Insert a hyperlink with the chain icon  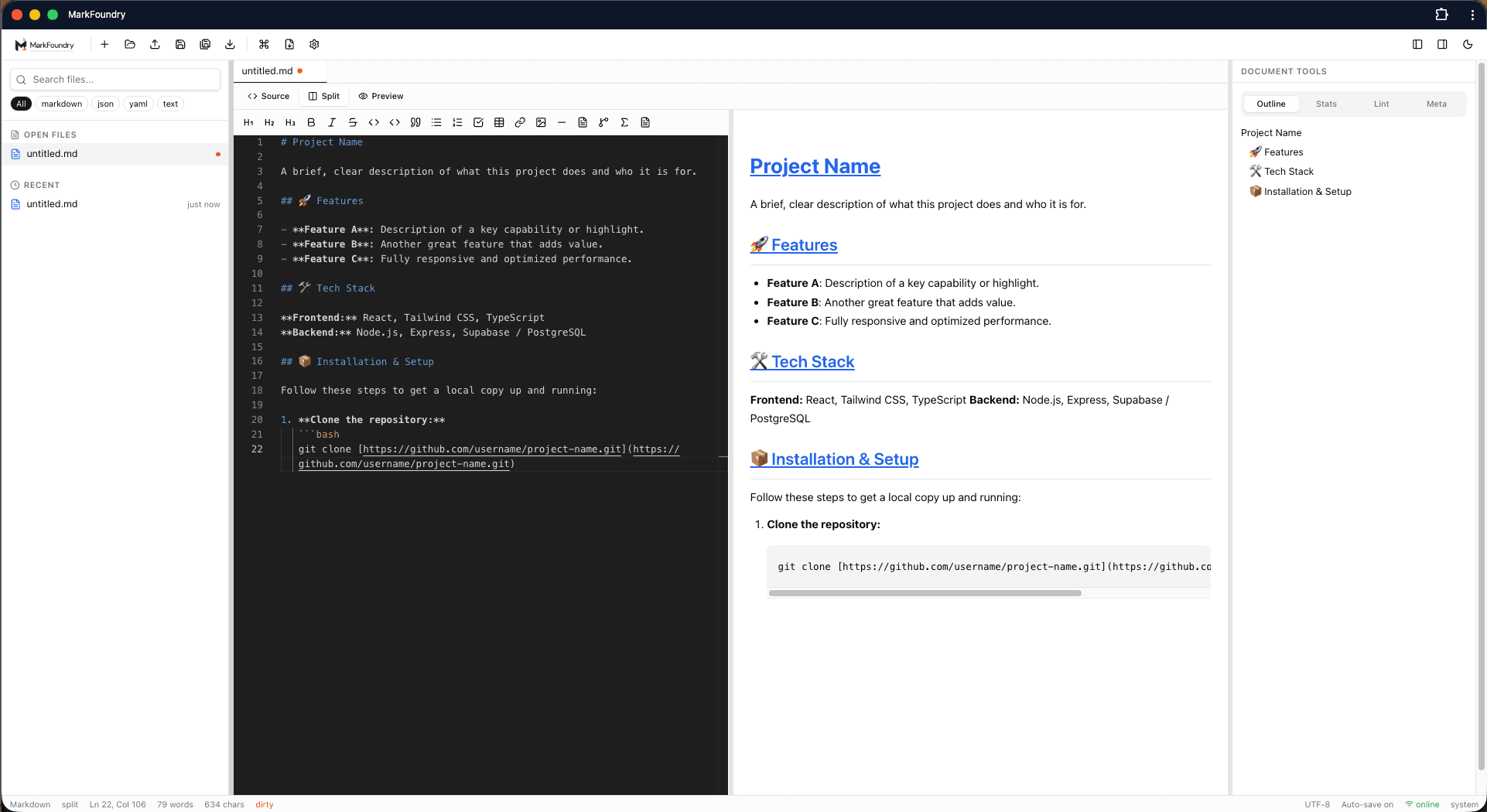tap(520, 122)
